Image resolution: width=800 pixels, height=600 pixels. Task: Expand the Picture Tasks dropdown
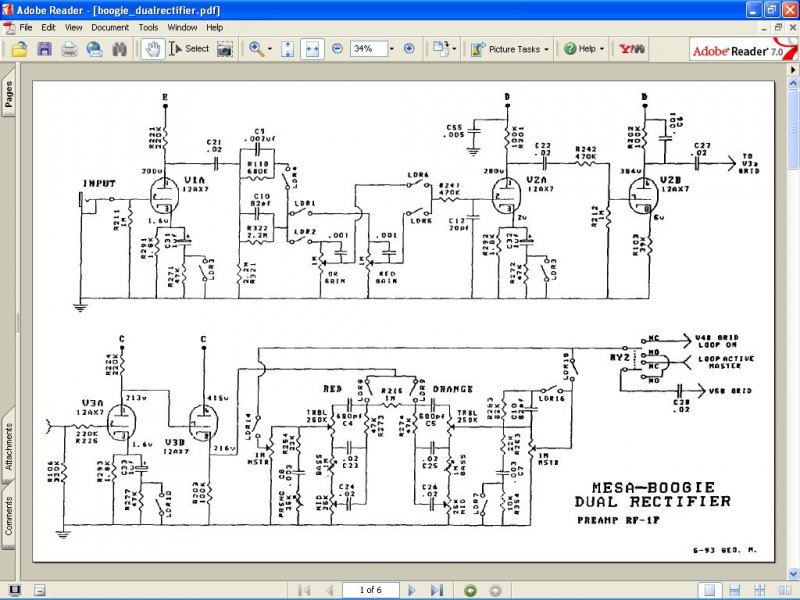(x=546, y=49)
